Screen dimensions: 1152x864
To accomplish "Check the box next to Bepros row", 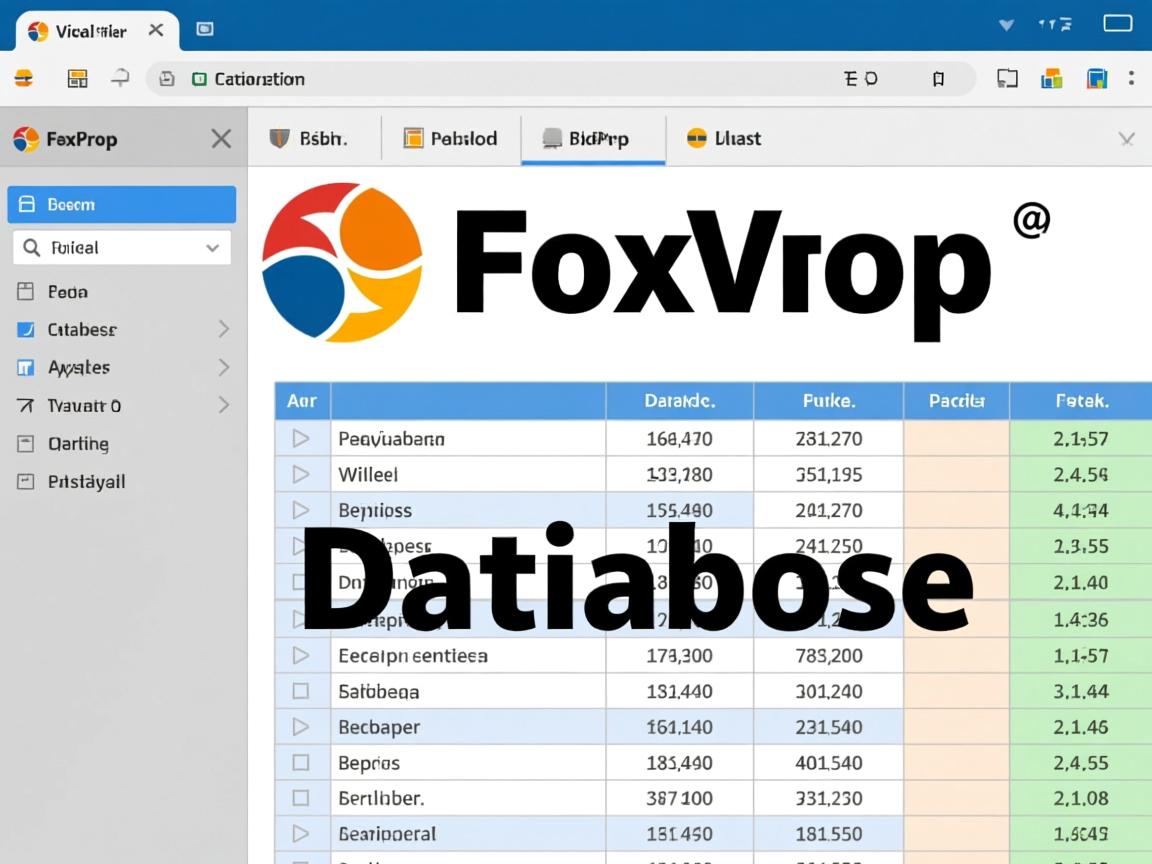I will [x=300, y=763].
